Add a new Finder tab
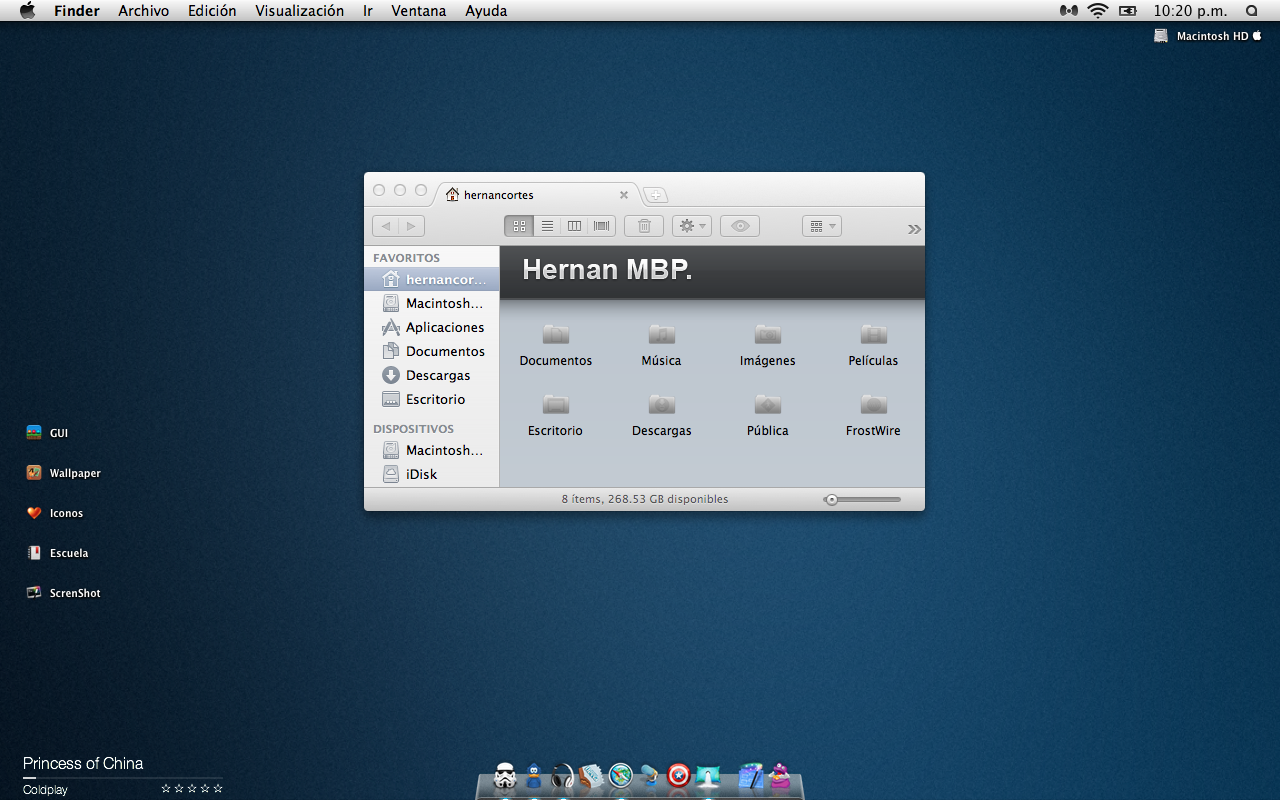Image resolution: width=1280 pixels, height=800 pixels. tap(655, 195)
